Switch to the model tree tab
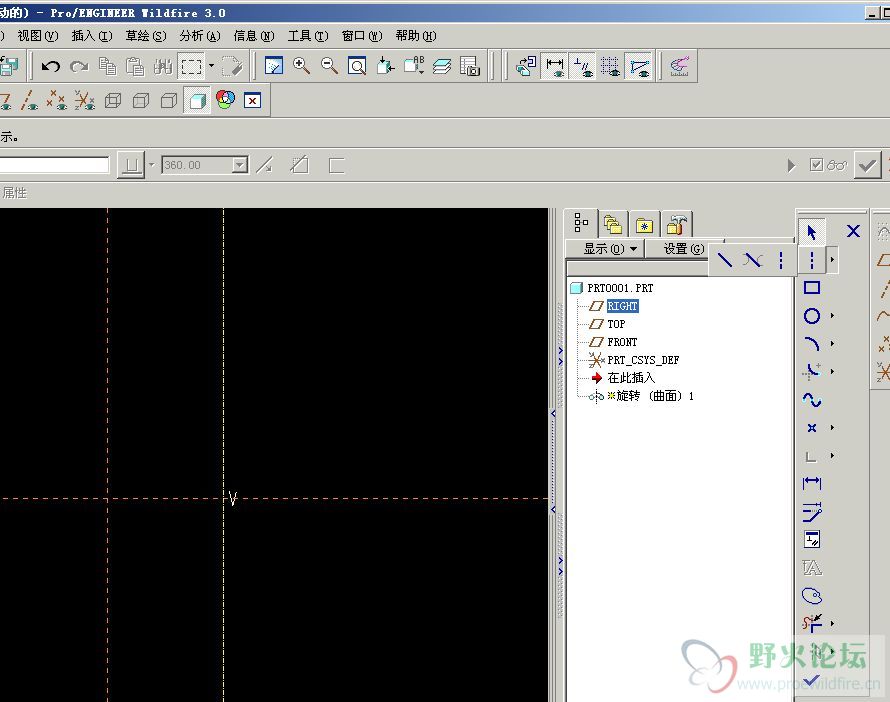 pyautogui.click(x=581, y=223)
